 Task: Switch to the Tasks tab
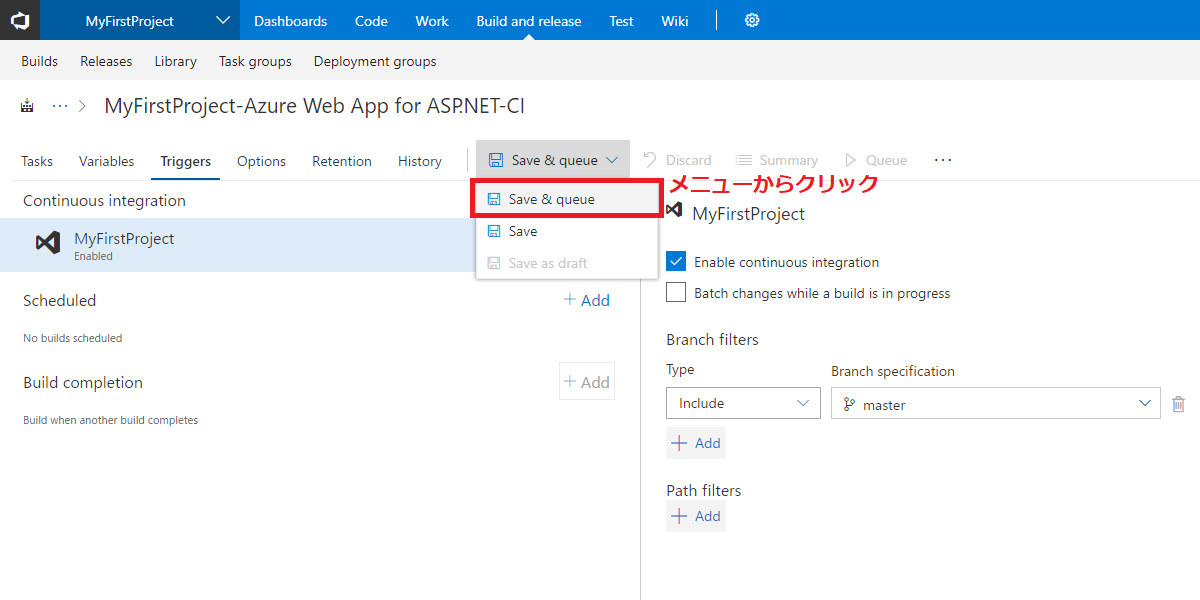coord(37,161)
